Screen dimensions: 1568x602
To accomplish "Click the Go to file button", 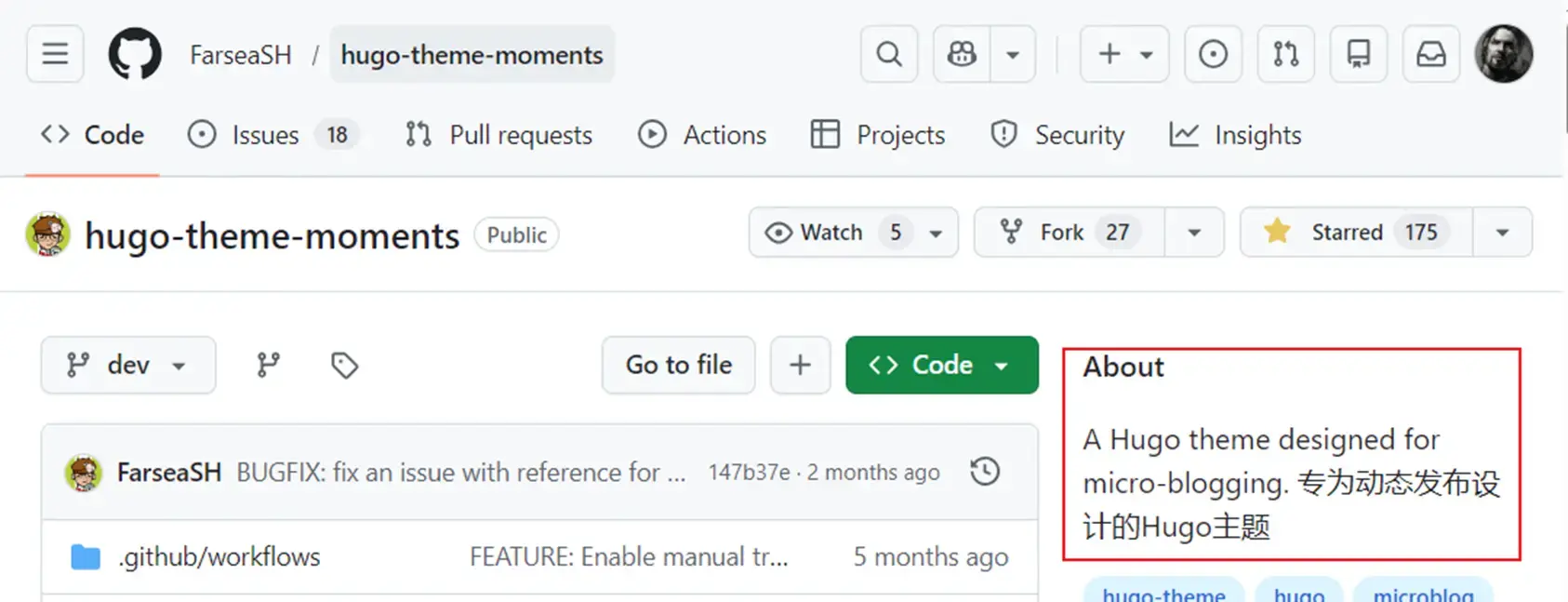I will (678, 365).
